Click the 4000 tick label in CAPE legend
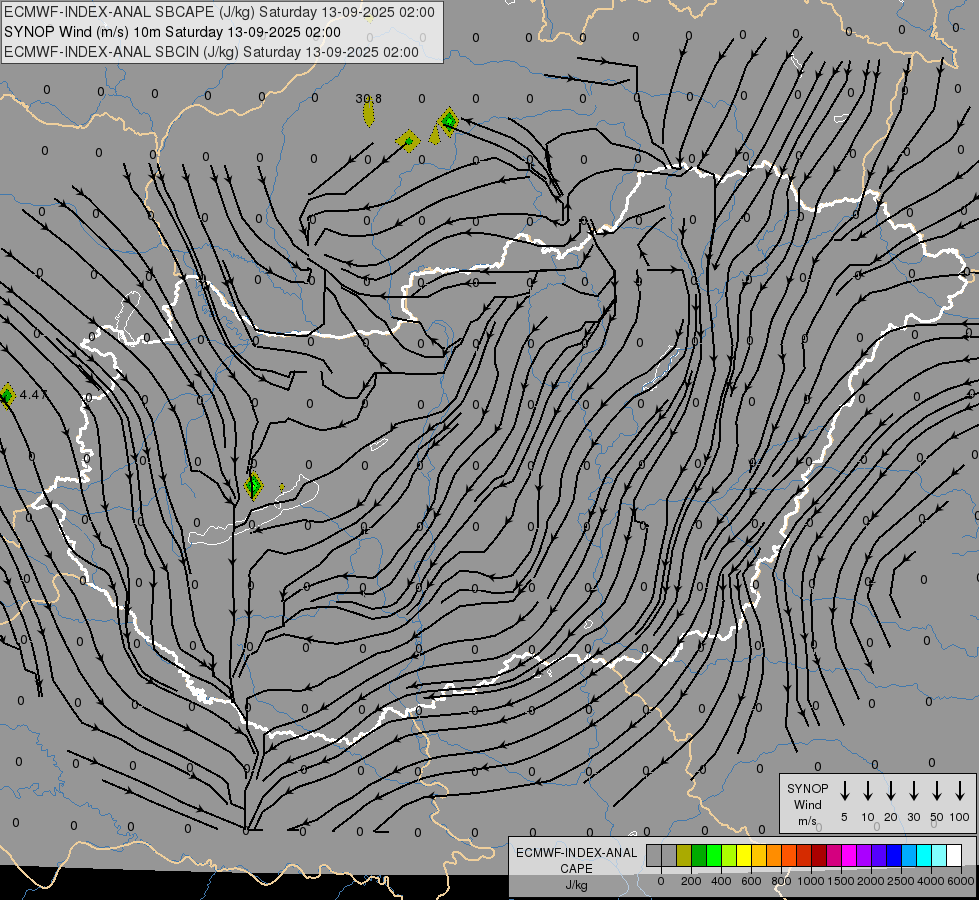The width and height of the screenshot is (979, 900). (x=931, y=881)
